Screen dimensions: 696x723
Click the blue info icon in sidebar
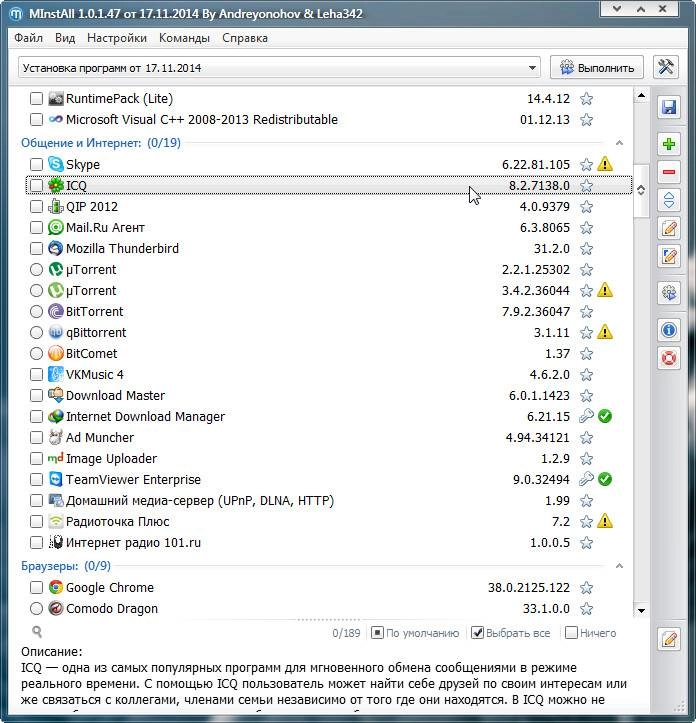pos(669,330)
